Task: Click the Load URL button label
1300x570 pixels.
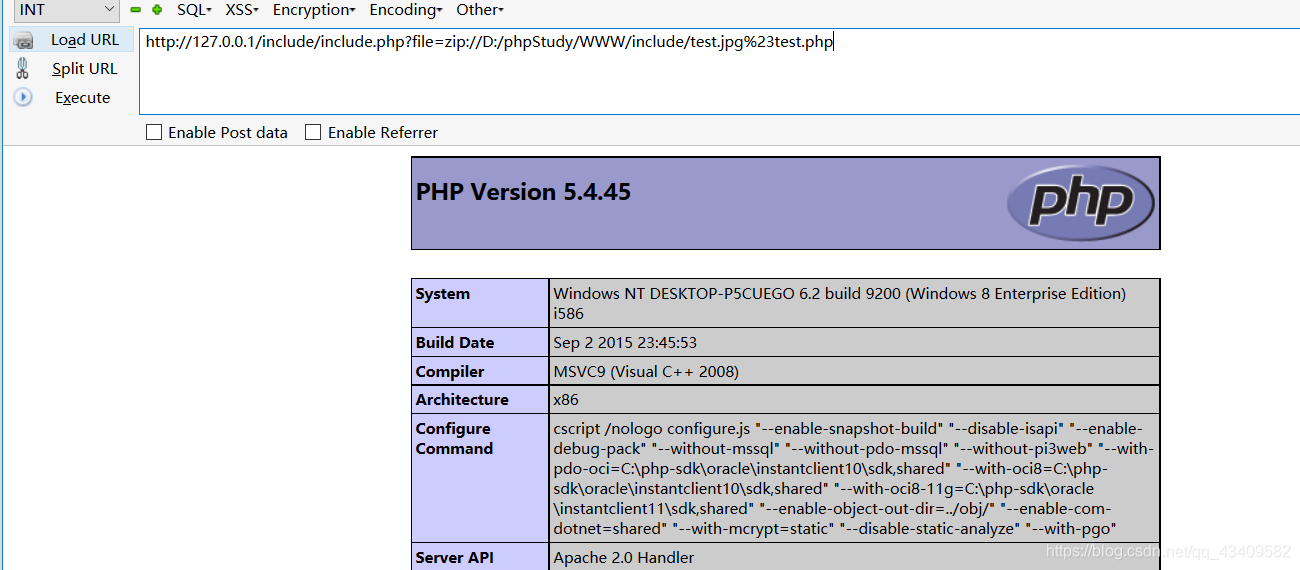Action: (85, 40)
